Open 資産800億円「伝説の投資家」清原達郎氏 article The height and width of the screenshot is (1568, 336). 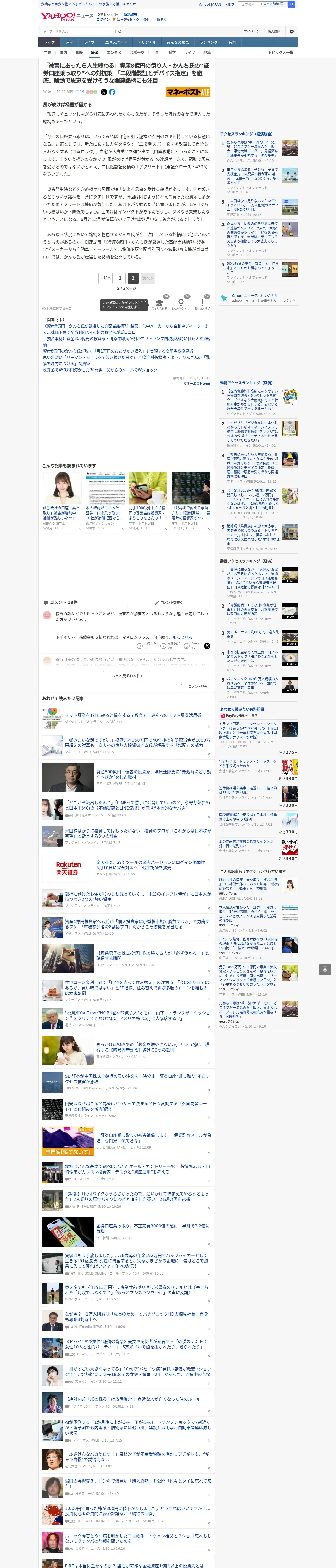tap(154, 774)
